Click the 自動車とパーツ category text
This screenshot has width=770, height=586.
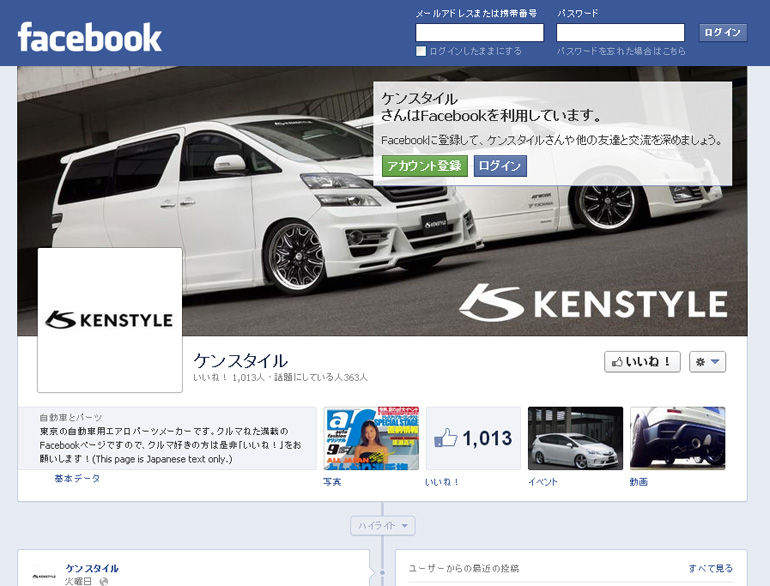(x=71, y=418)
